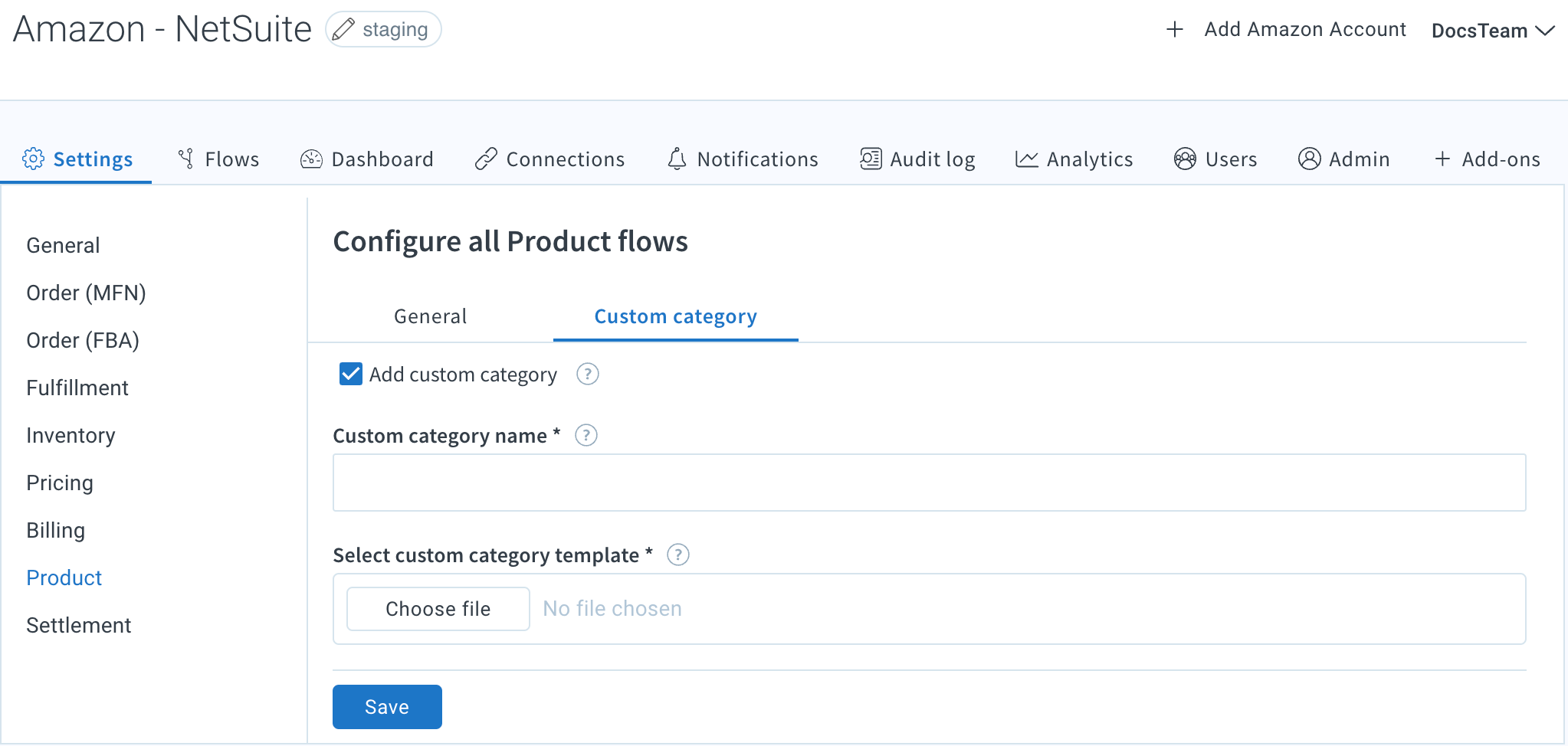Click the DocsTeam chevron arrow

1545,31
